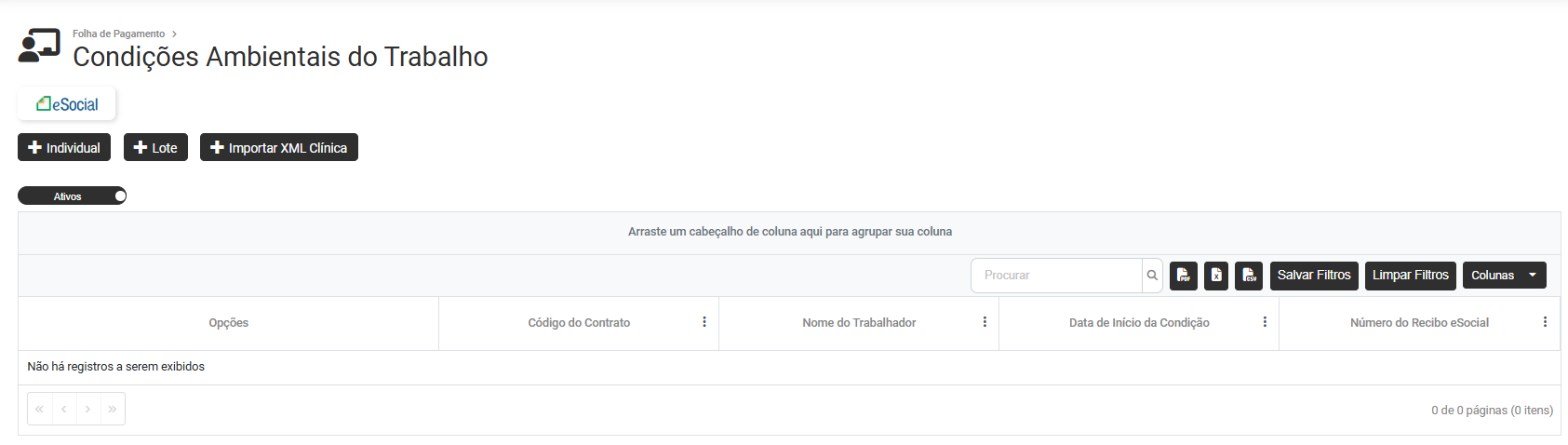The image size is (1568, 445).
Task: Open Nome do Trabalhador column menu
Action: point(985,322)
